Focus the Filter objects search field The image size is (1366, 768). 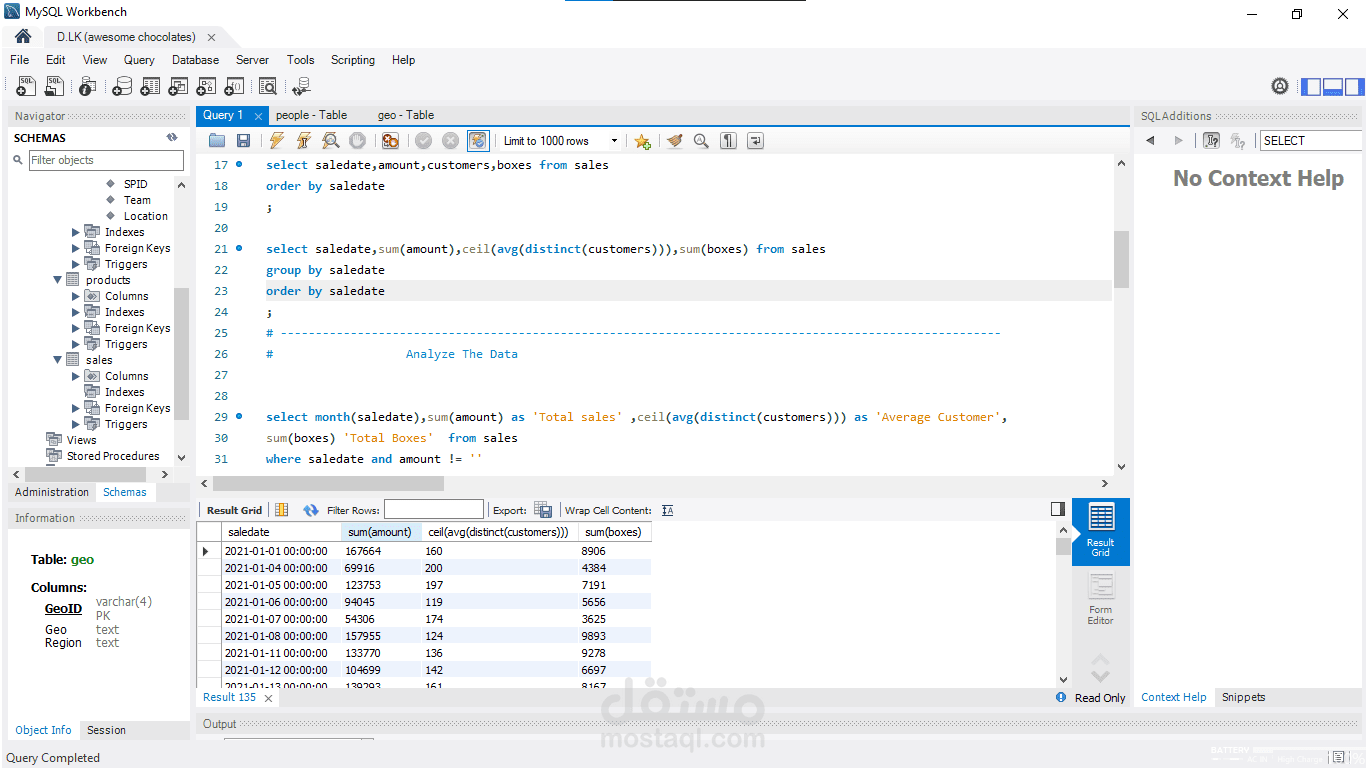(x=106, y=160)
